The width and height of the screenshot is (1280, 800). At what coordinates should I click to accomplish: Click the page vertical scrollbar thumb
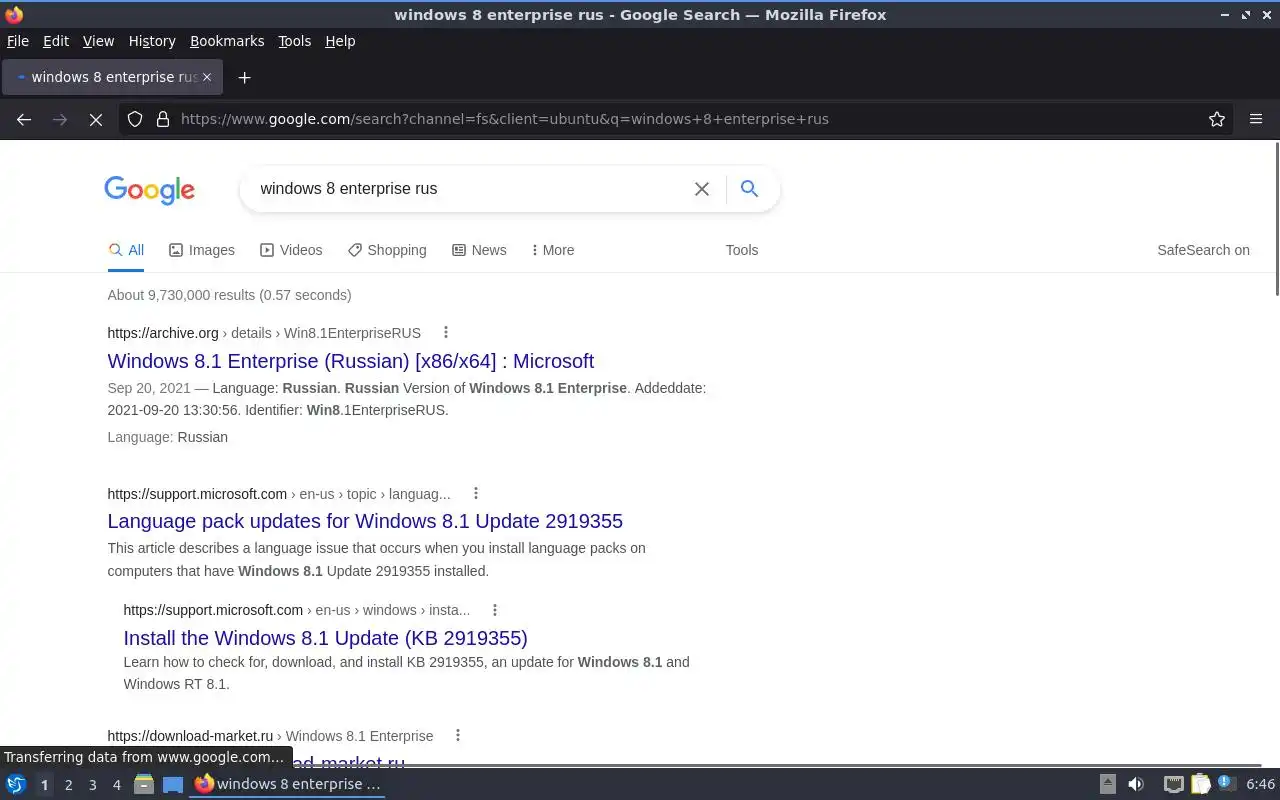(x=1276, y=220)
